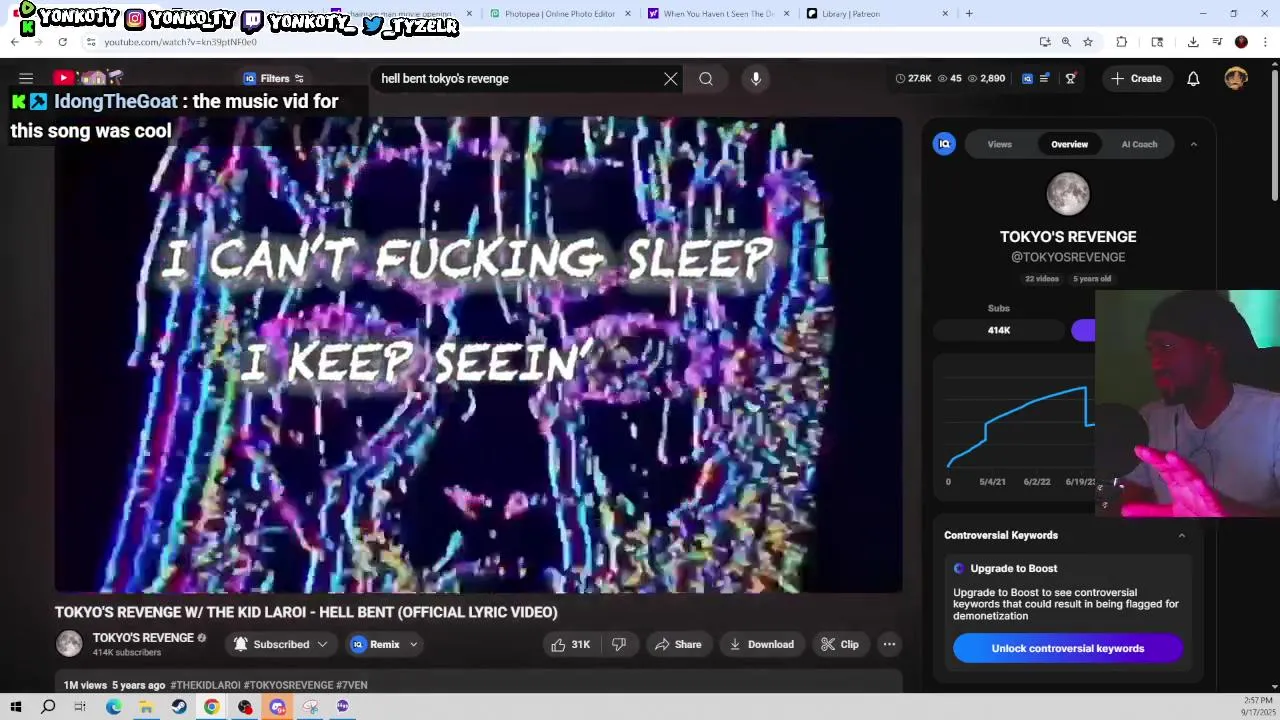Open the Windows Start menu

(x=16, y=707)
